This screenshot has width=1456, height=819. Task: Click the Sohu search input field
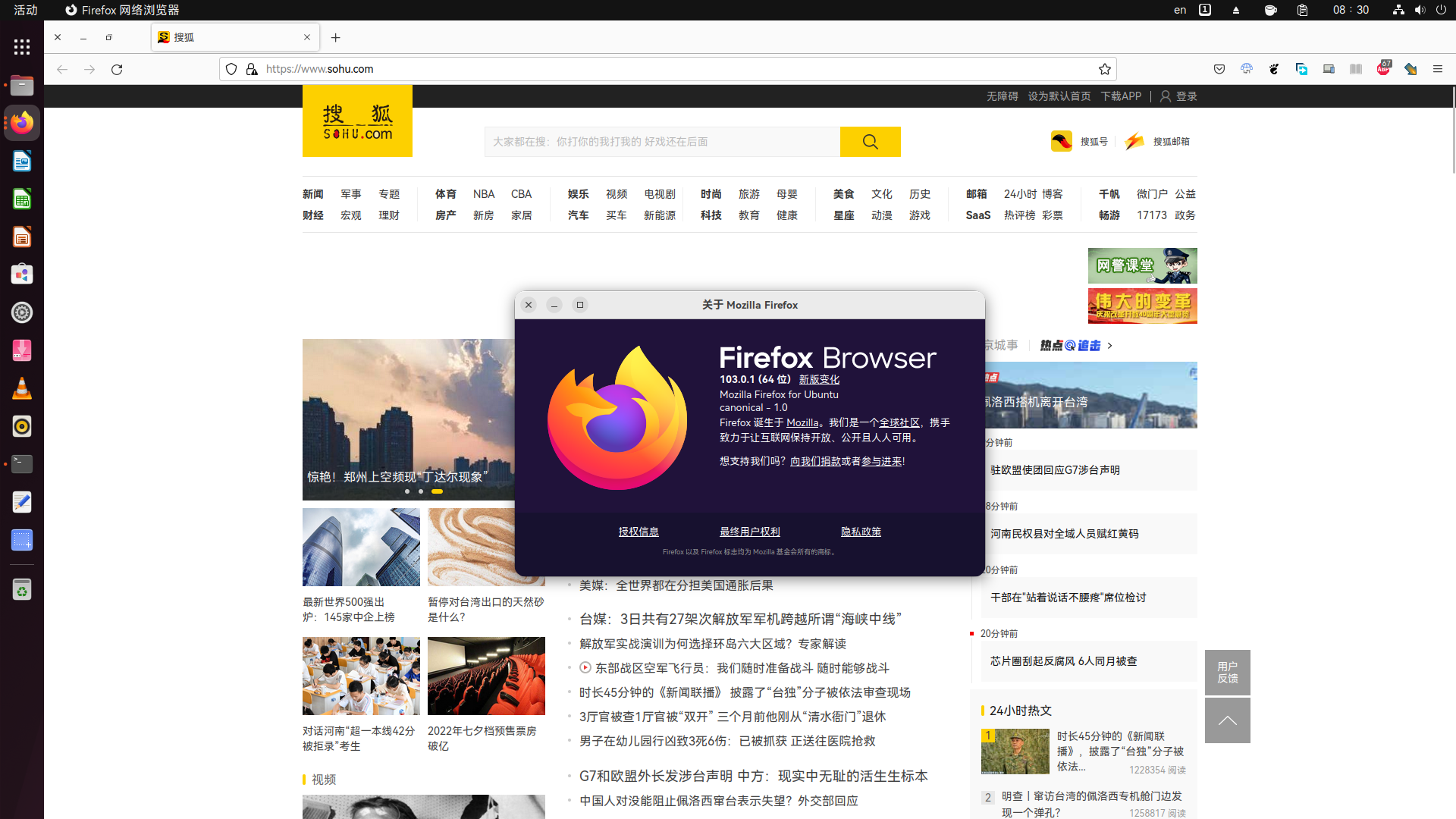tap(662, 142)
